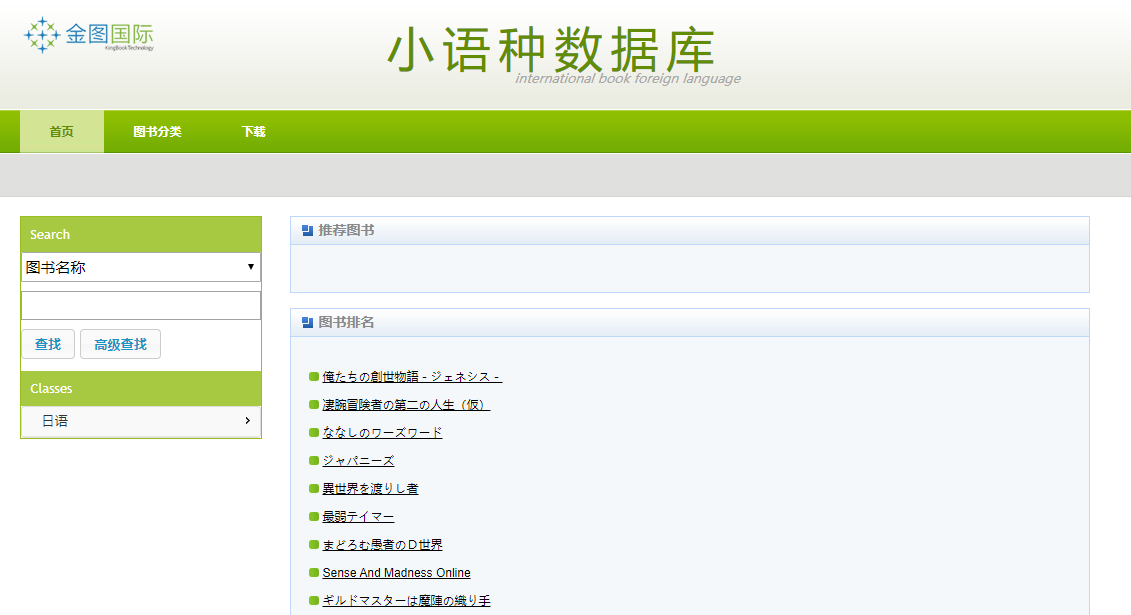1131x615 pixels.
Task: Open the 图书名称 search type dropdown
Action: coord(141,267)
